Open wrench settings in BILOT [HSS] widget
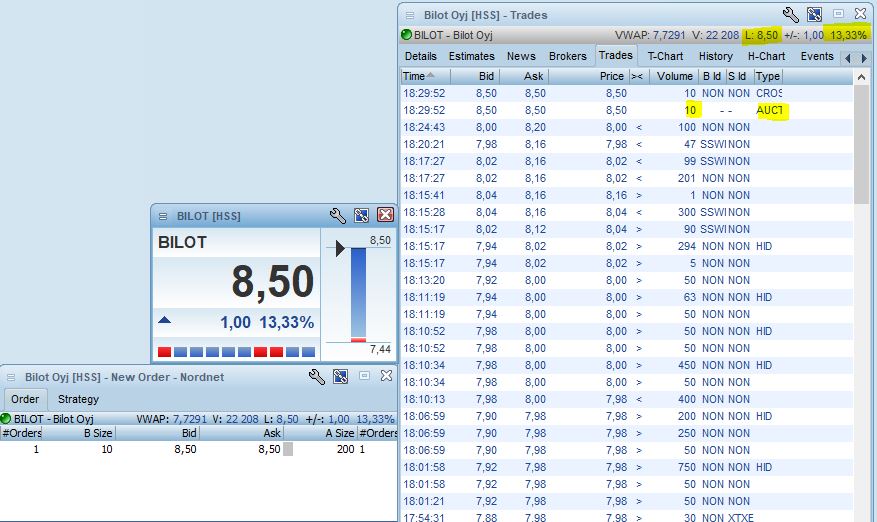This screenshot has height=522, width=877. click(x=337, y=215)
